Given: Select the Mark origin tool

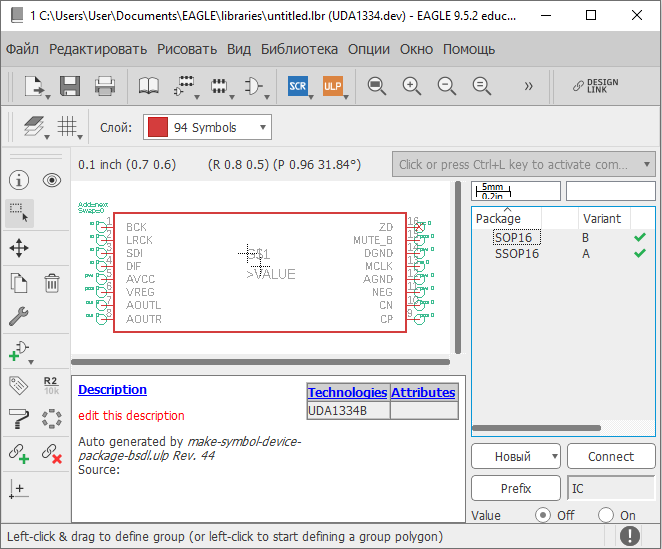Looking at the screenshot, I should [19, 489].
